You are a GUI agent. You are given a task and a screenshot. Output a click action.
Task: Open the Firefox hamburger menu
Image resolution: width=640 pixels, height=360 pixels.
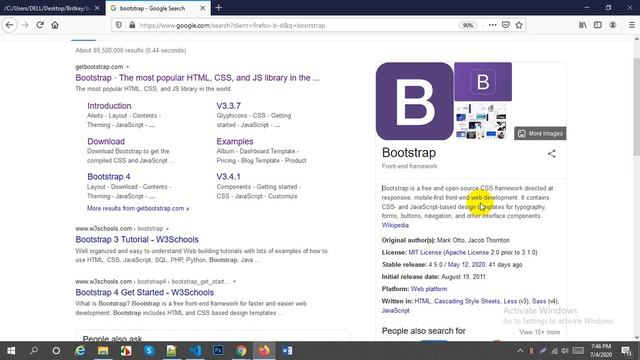pyautogui.click(x=631, y=25)
